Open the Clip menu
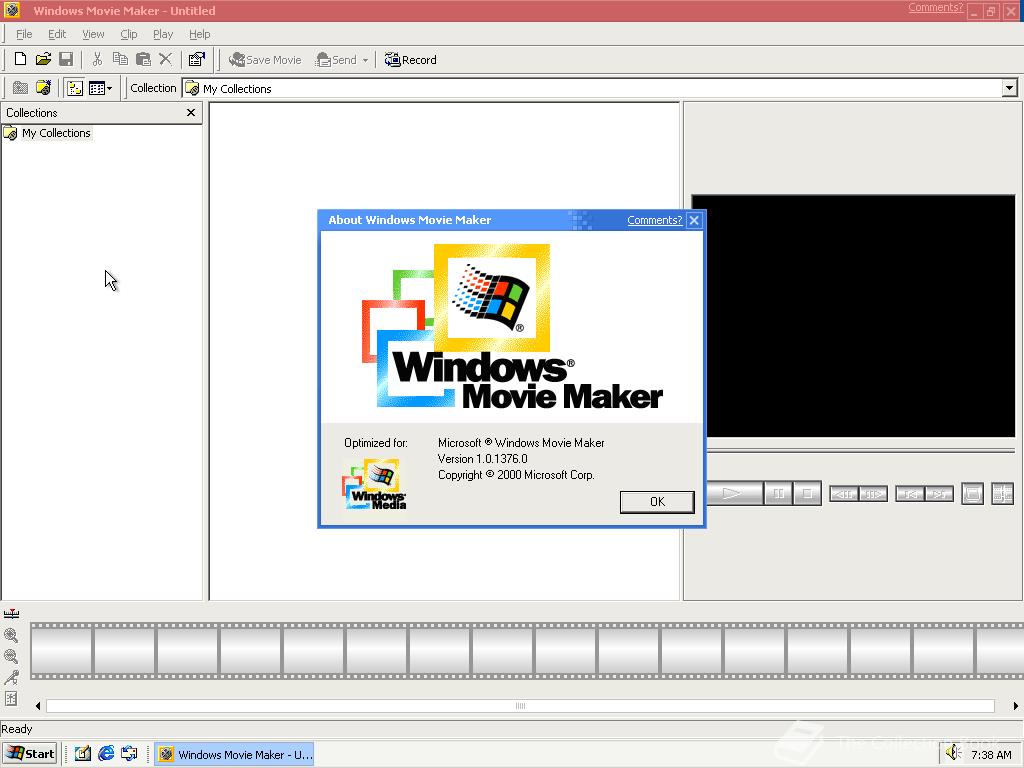Image resolution: width=1024 pixels, height=768 pixels. [x=129, y=34]
